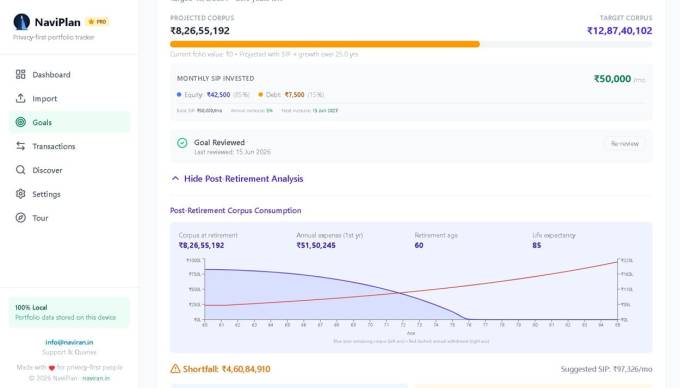This screenshot has height=388, width=680.
Task: Click the Goals target icon
Action: tap(20, 122)
